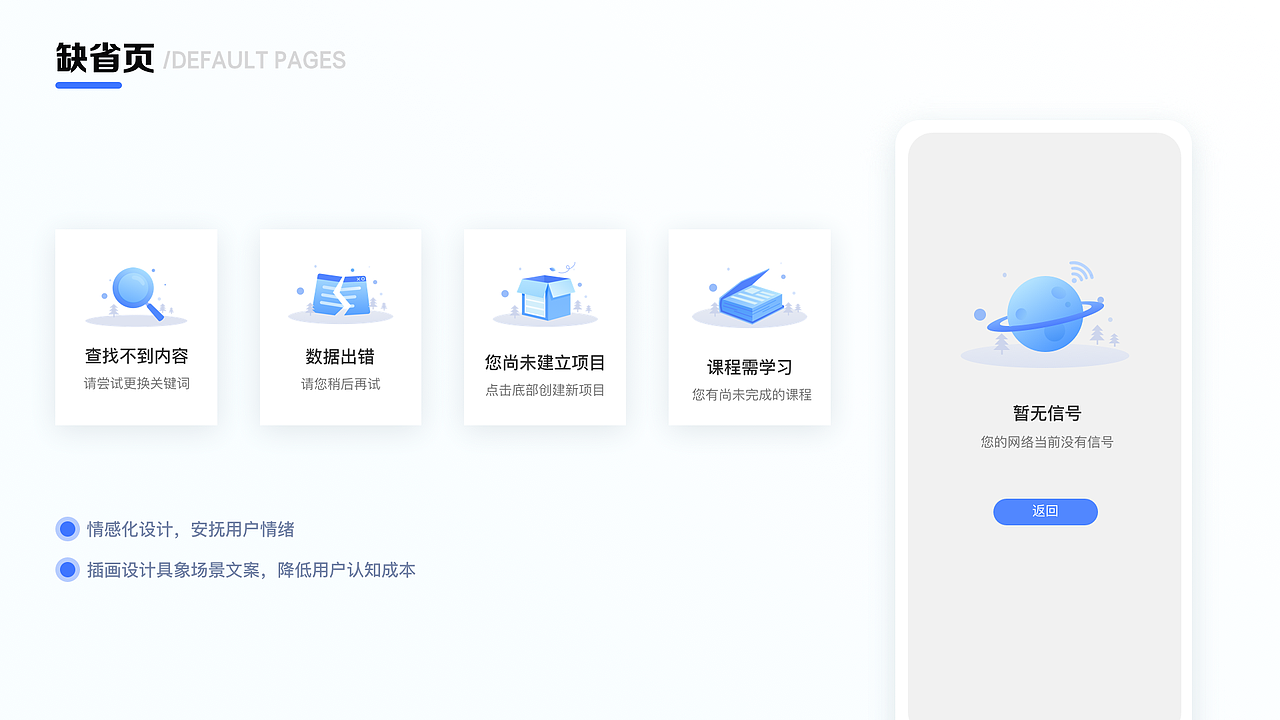
Task: Click the 请尝试更换关键词 subtitle
Action: click(x=137, y=384)
